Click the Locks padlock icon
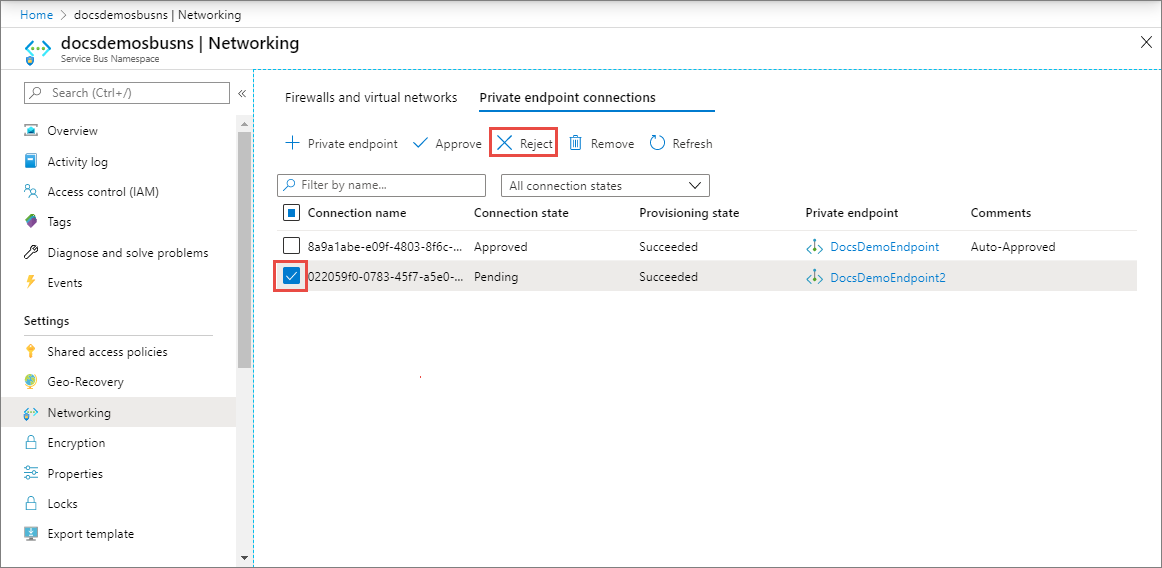 point(30,503)
